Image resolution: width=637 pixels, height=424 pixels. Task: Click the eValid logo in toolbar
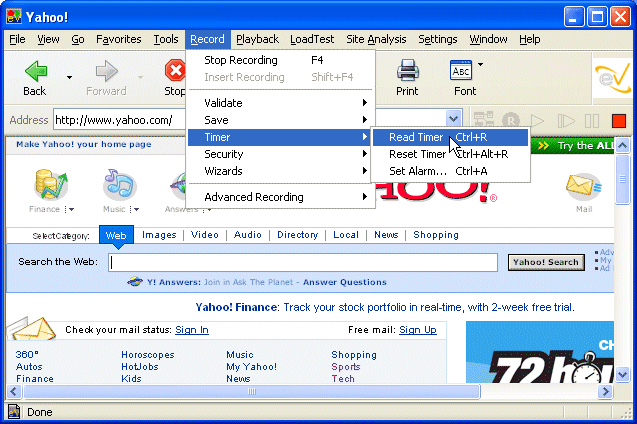pos(613,77)
